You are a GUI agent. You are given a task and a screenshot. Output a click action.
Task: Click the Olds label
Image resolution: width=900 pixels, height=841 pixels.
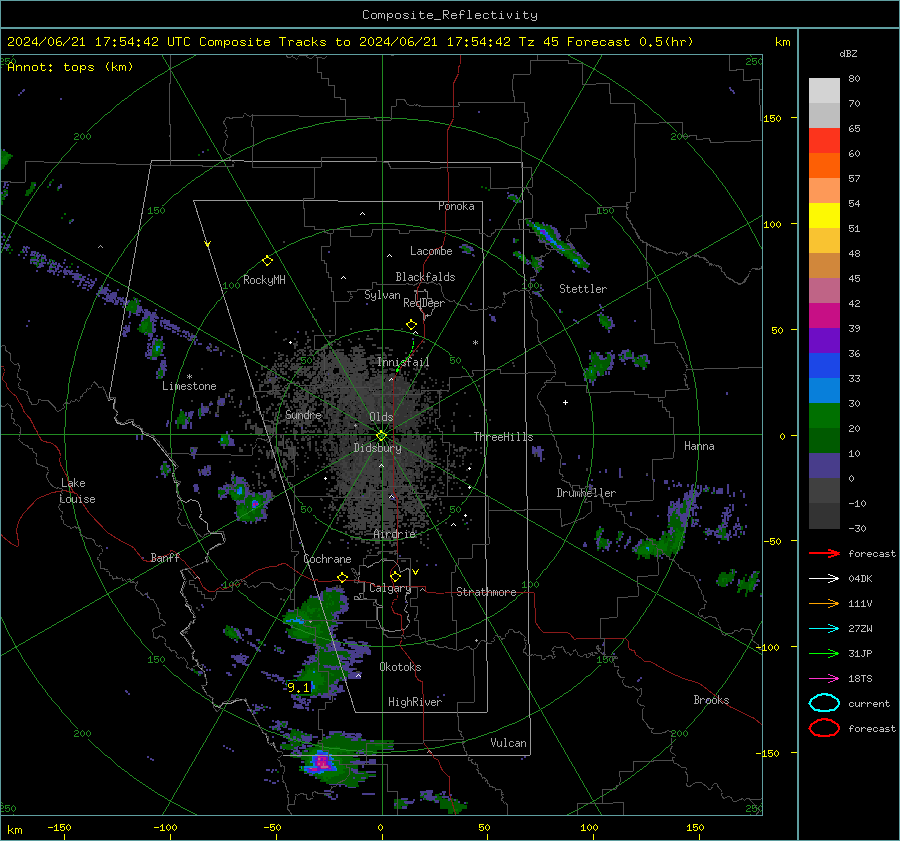[381, 417]
